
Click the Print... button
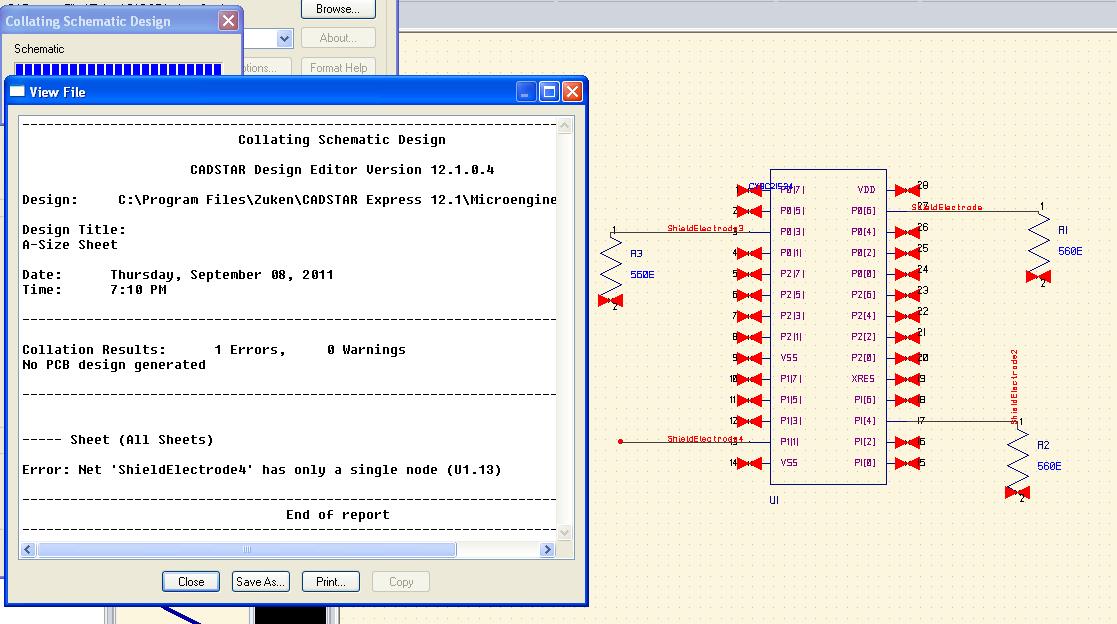pos(331,581)
